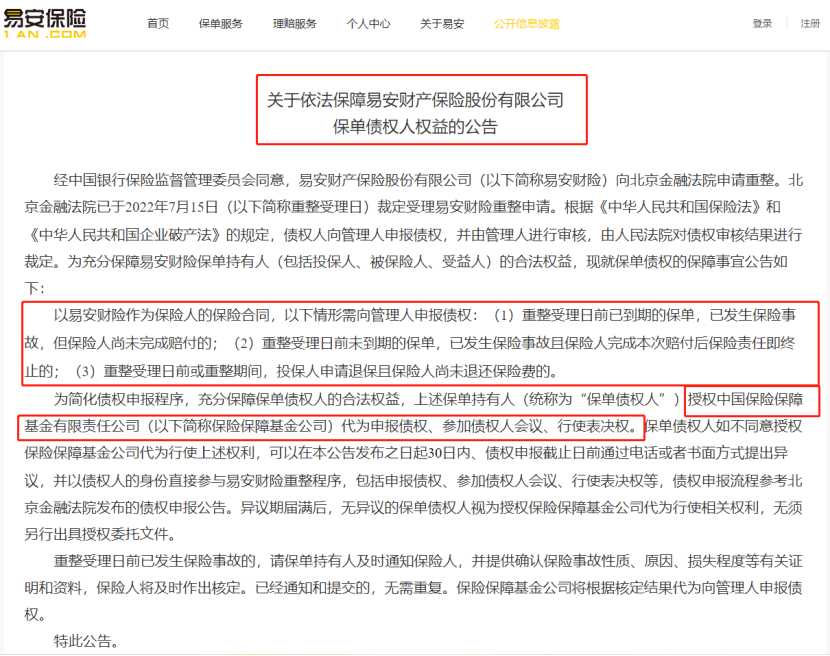Click the line starting 议，并以债权人的身份直接参与

[413, 481]
